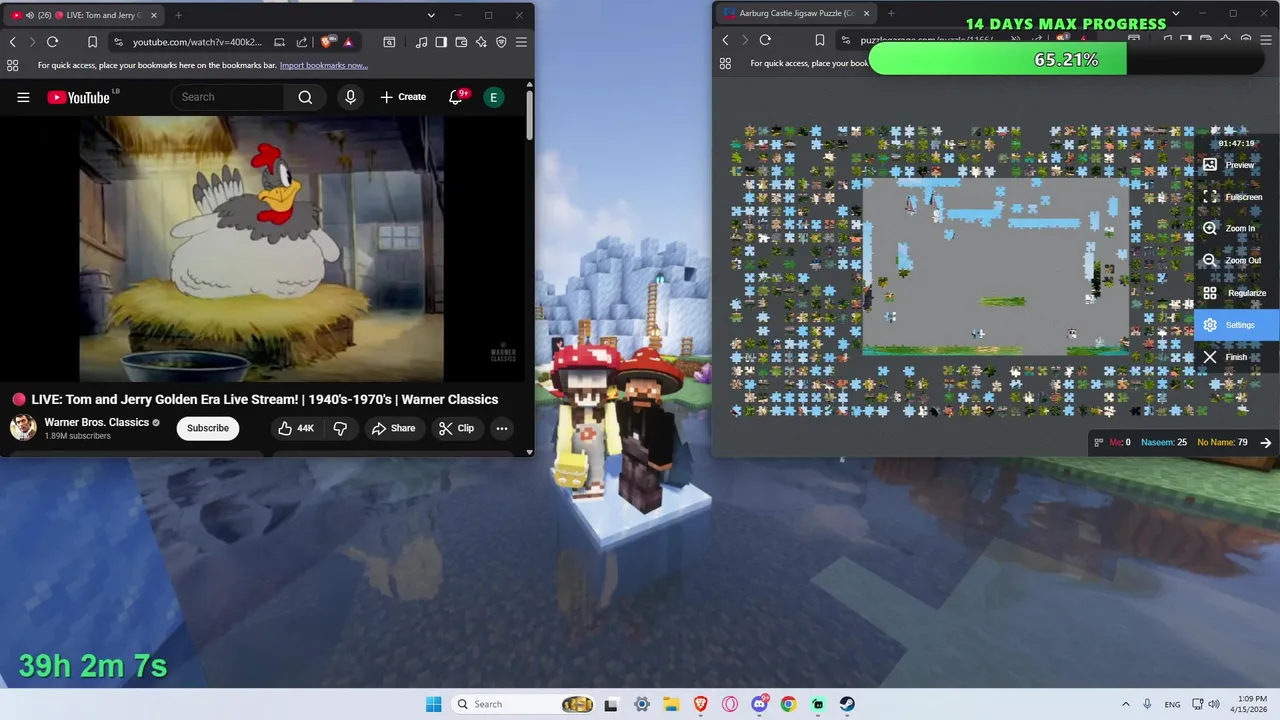Click Preview in the puzzle menu
The height and width of the screenshot is (720, 1280).
point(1238,165)
